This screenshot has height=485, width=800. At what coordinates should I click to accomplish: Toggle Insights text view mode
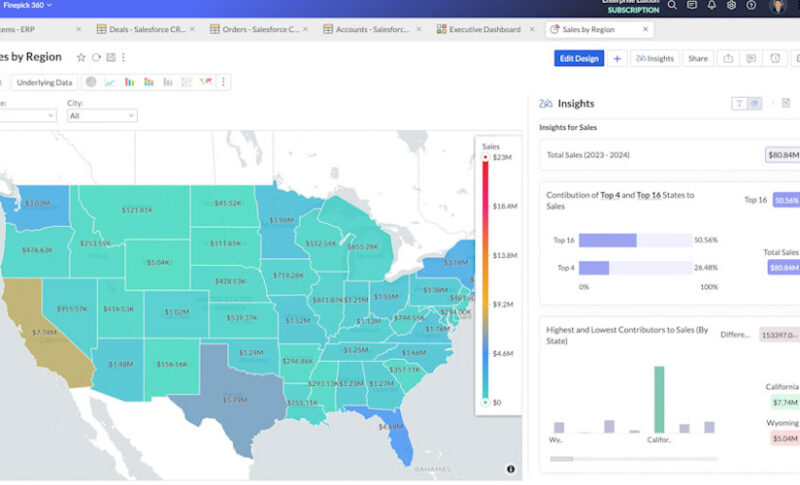click(739, 104)
